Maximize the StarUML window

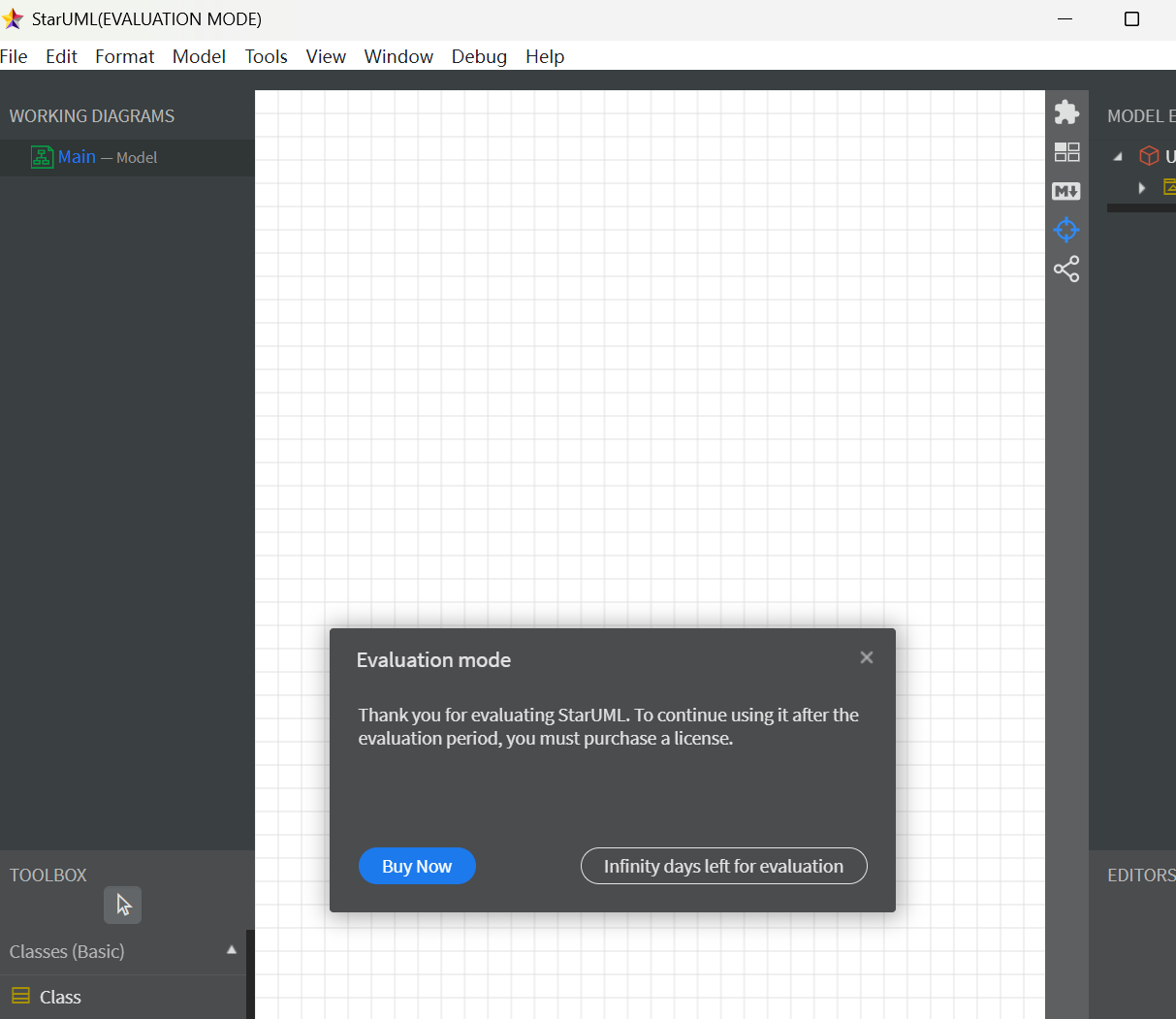[x=1131, y=19]
